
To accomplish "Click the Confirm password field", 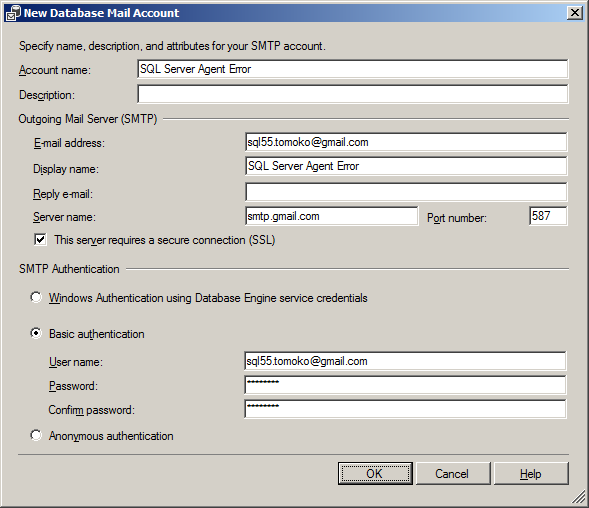I will click(405, 409).
